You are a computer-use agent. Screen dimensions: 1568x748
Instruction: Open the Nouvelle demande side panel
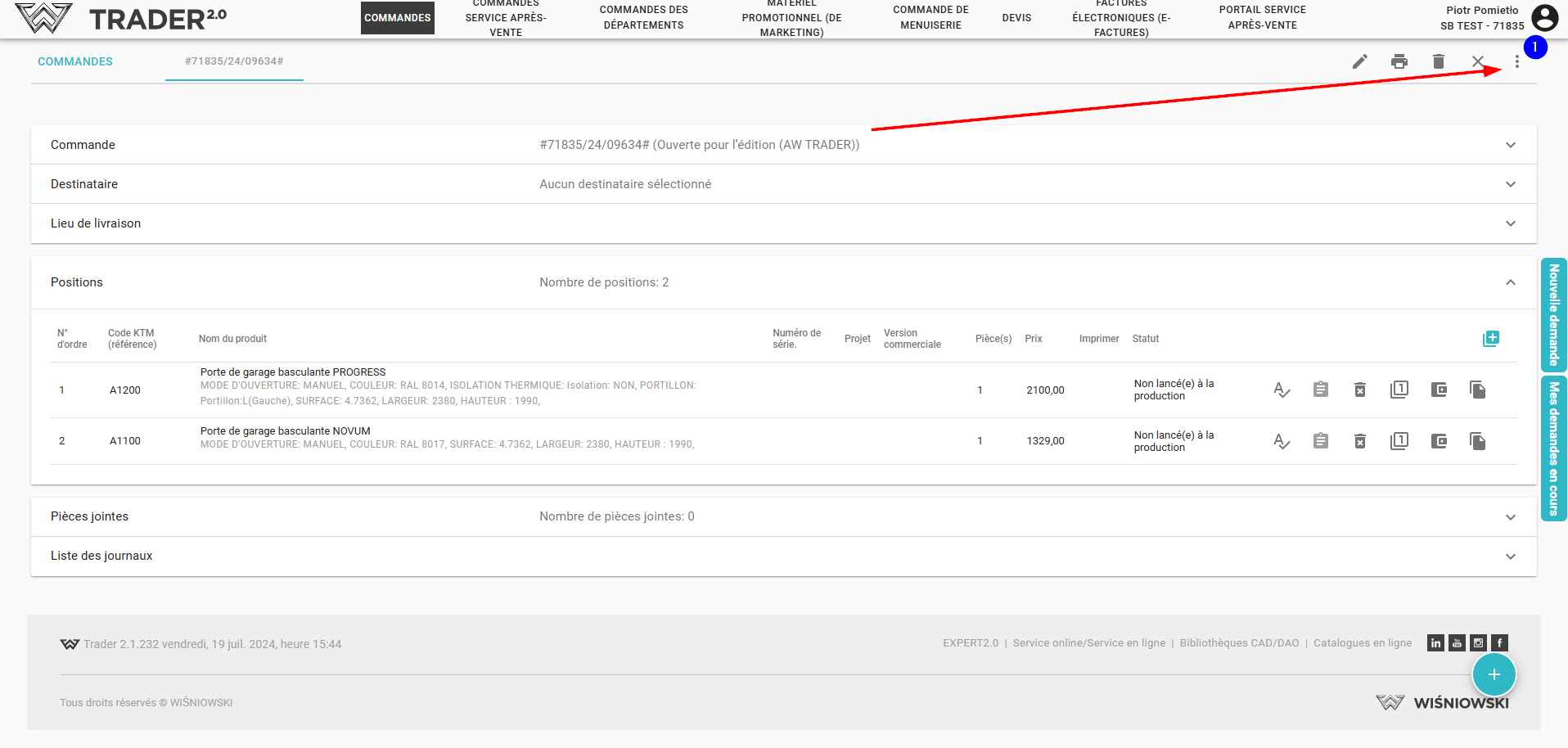(1553, 315)
